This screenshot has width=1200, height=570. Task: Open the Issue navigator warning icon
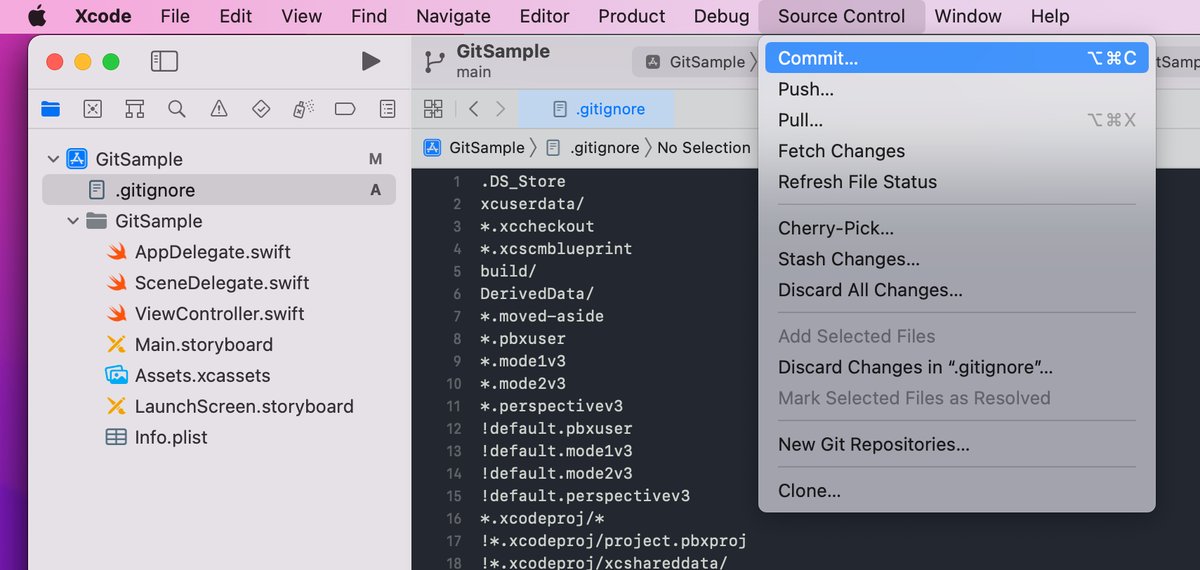coord(219,109)
